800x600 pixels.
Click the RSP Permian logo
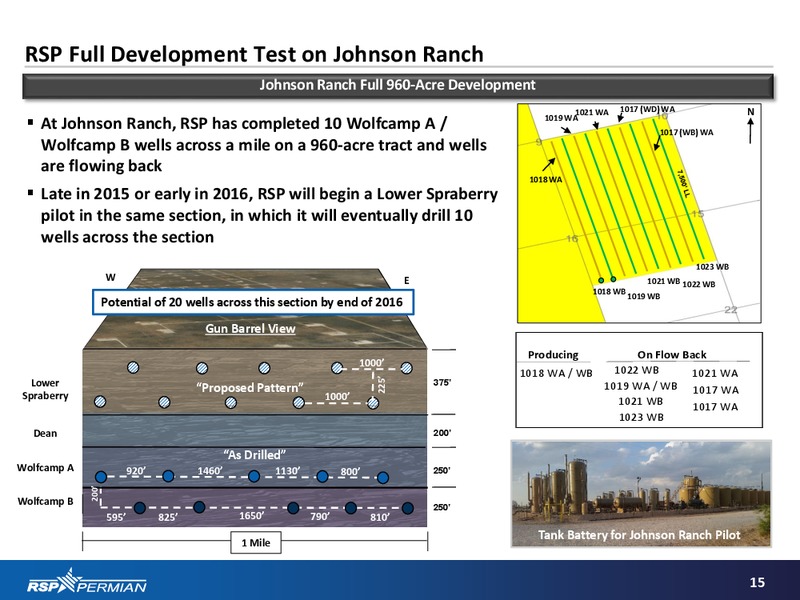[x=87, y=582]
